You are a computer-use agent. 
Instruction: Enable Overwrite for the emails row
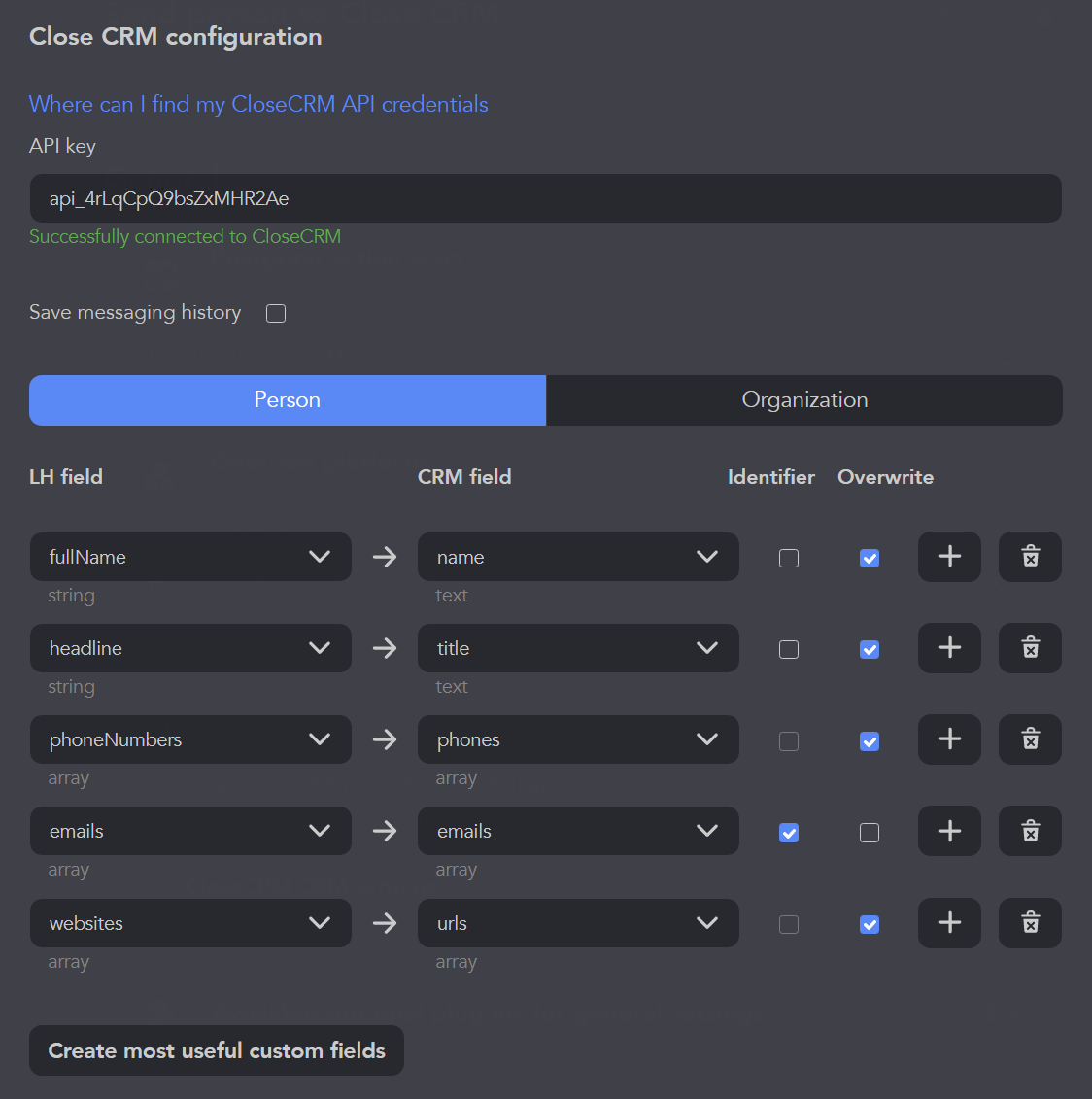click(x=870, y=833)
